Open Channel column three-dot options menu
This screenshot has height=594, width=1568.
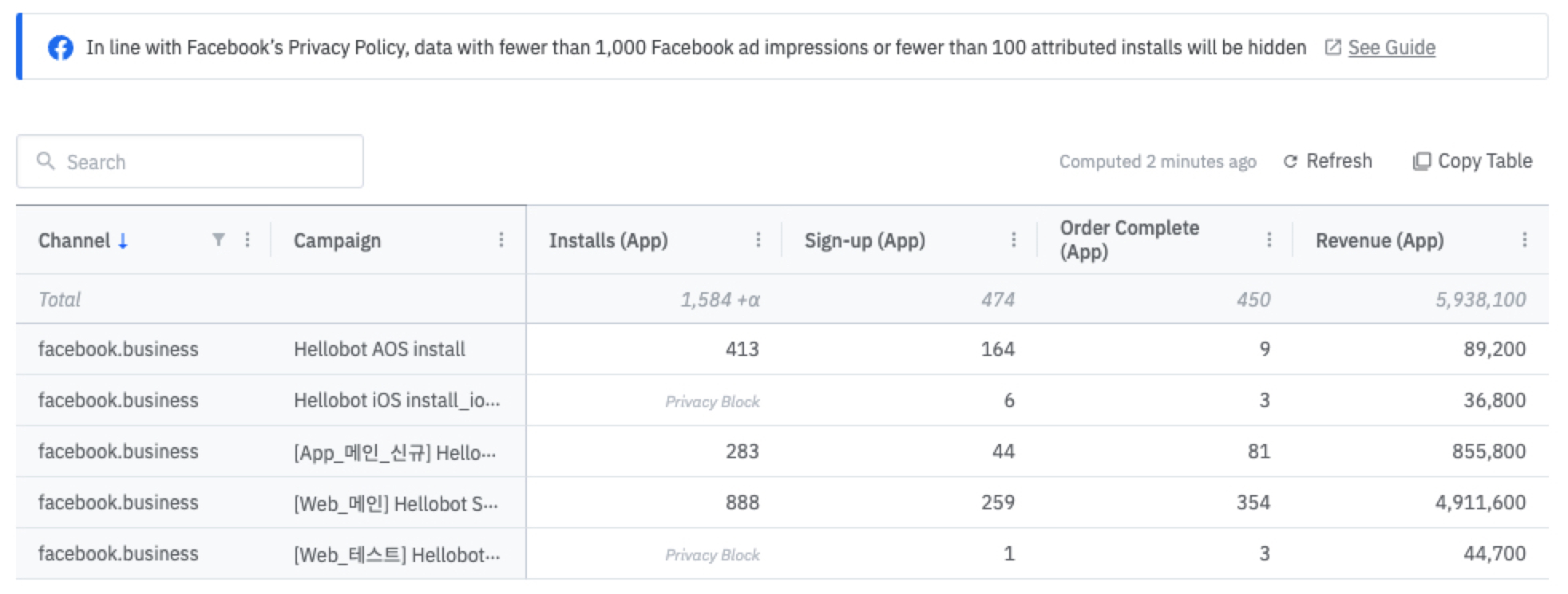[247, 240]
